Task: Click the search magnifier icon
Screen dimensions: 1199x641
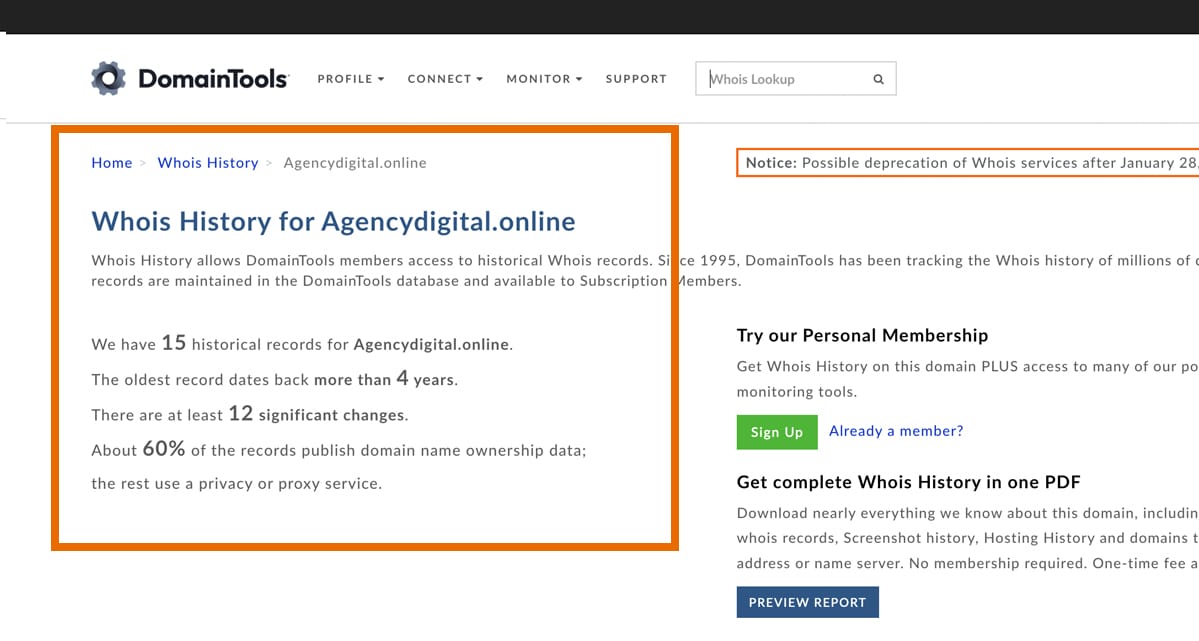Action: pos(879,79)
